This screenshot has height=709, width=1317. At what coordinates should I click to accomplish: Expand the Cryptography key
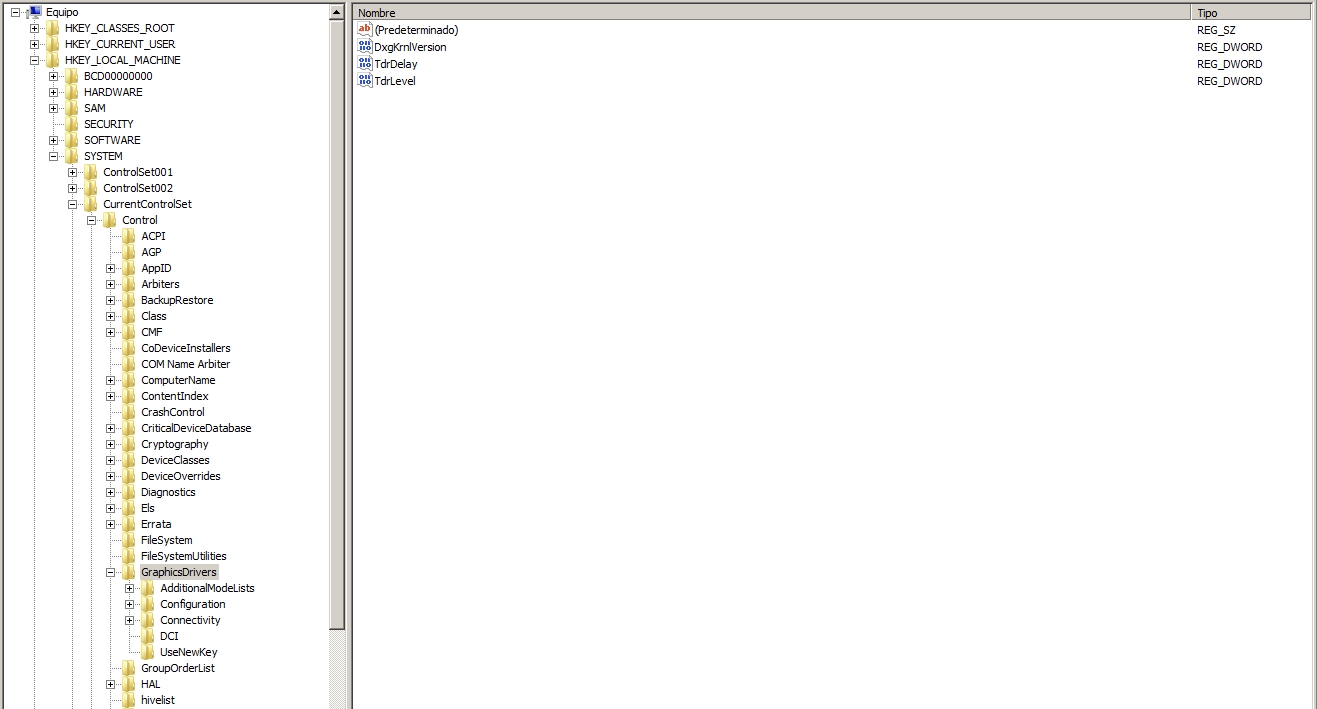(x=110, y=444)
